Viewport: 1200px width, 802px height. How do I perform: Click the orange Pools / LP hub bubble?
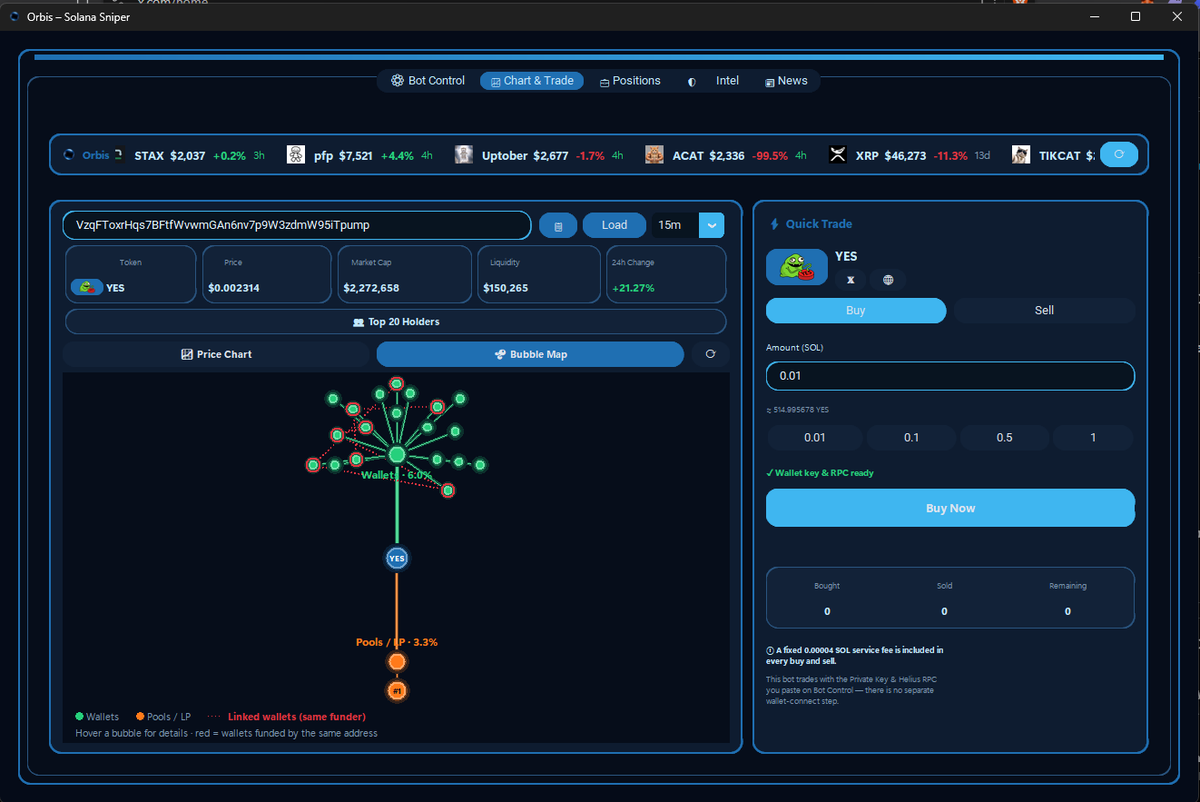(x=397, y=662)
